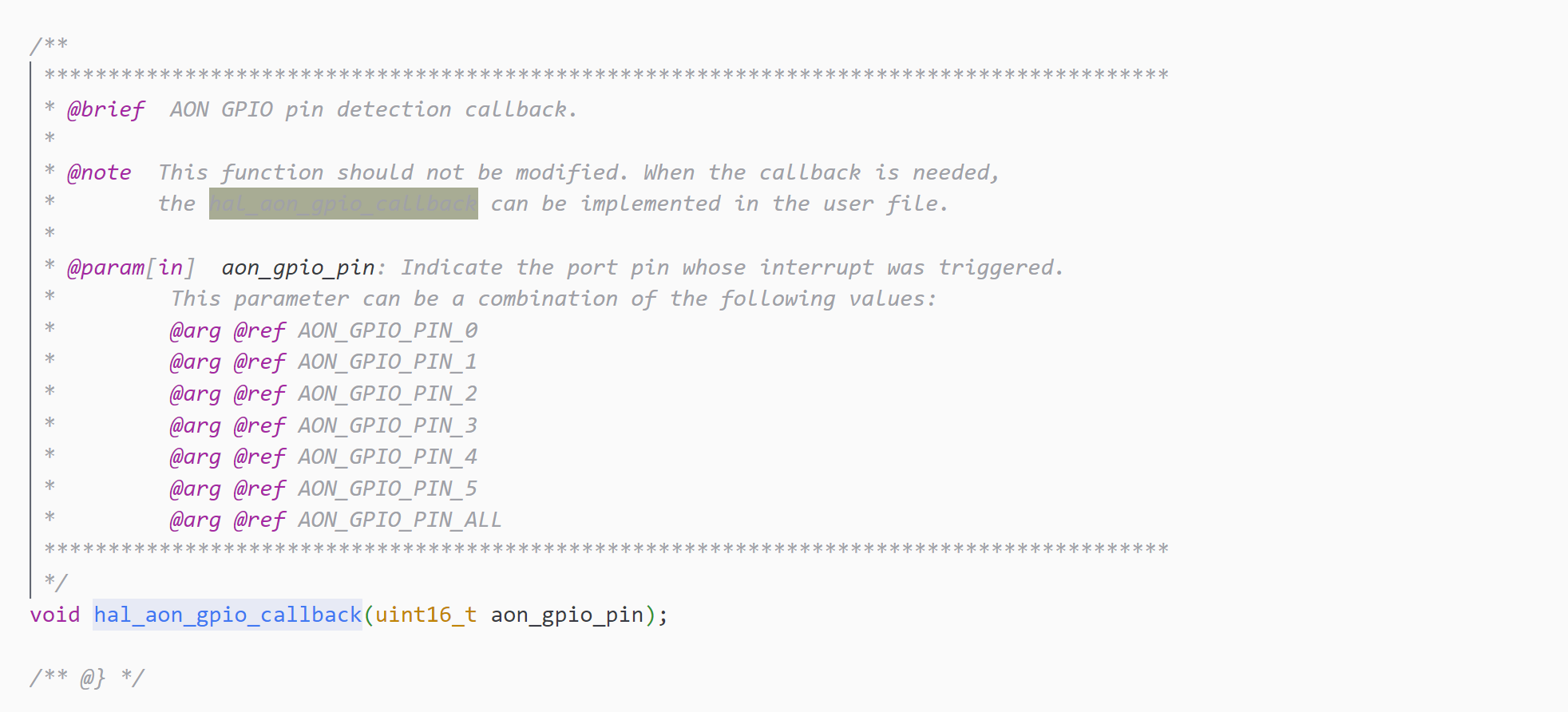This screenshot has height=712, width=1568.
Task: Click the @param[in] doc tag
Action: point(130,267)
